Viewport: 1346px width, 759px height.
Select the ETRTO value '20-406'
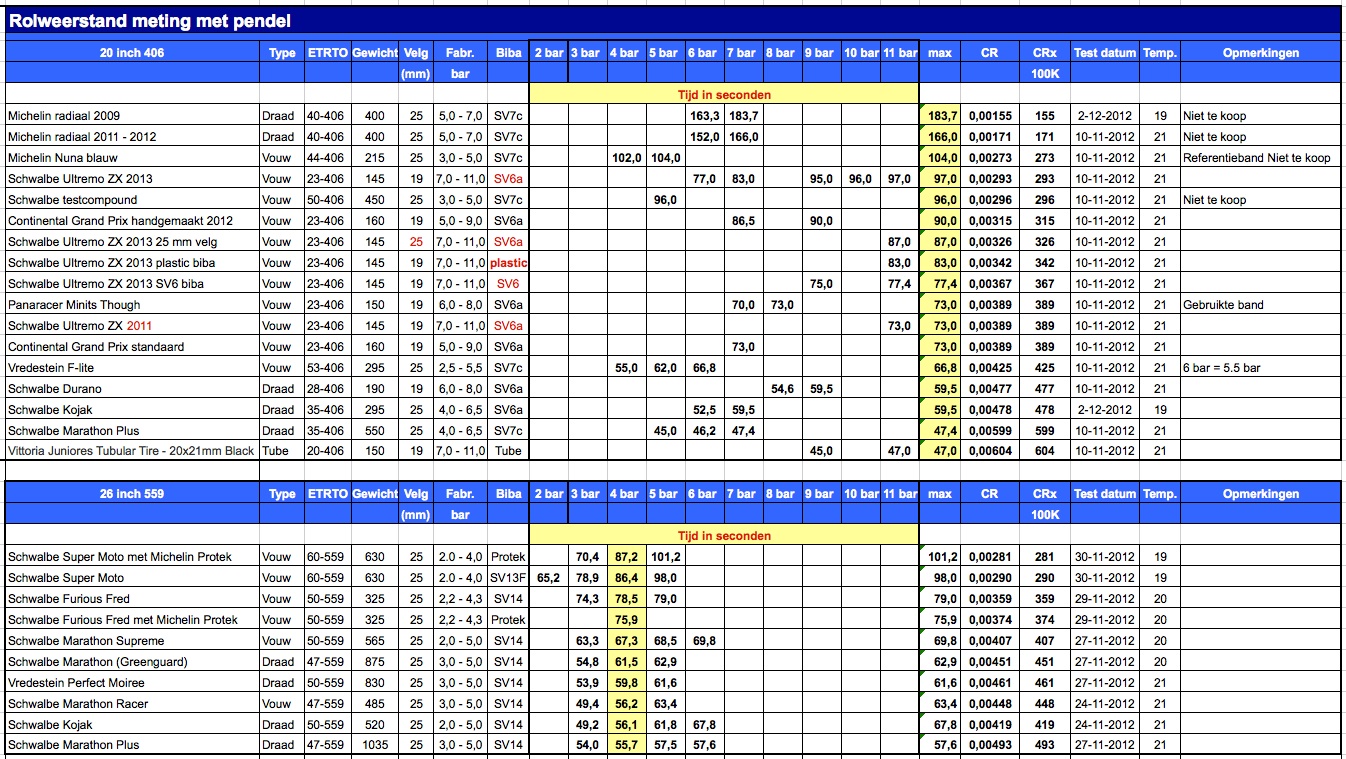click(x=326, y=451)
